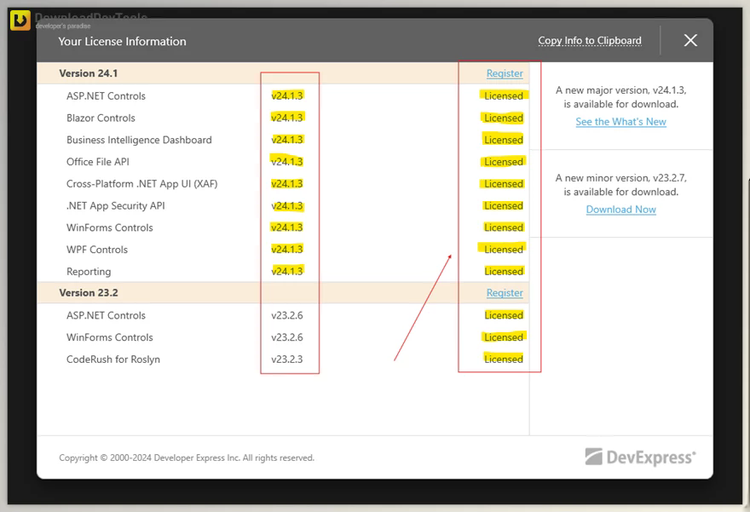Screen dimensions: 750x512
Task: Click ASP.NET Controls under Version 24.1
Action: (106, 96)
